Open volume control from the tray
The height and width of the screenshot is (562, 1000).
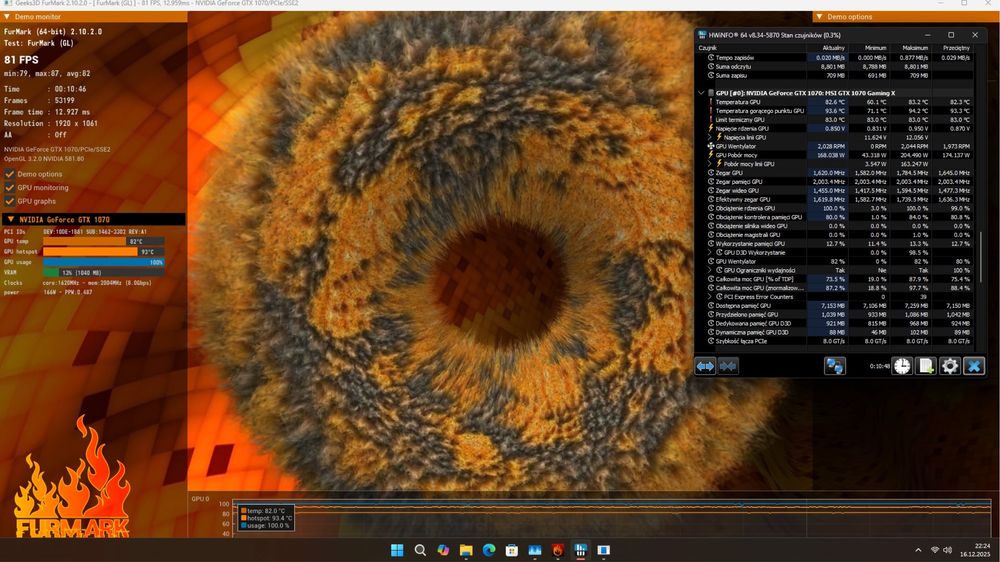coord(947,550)
